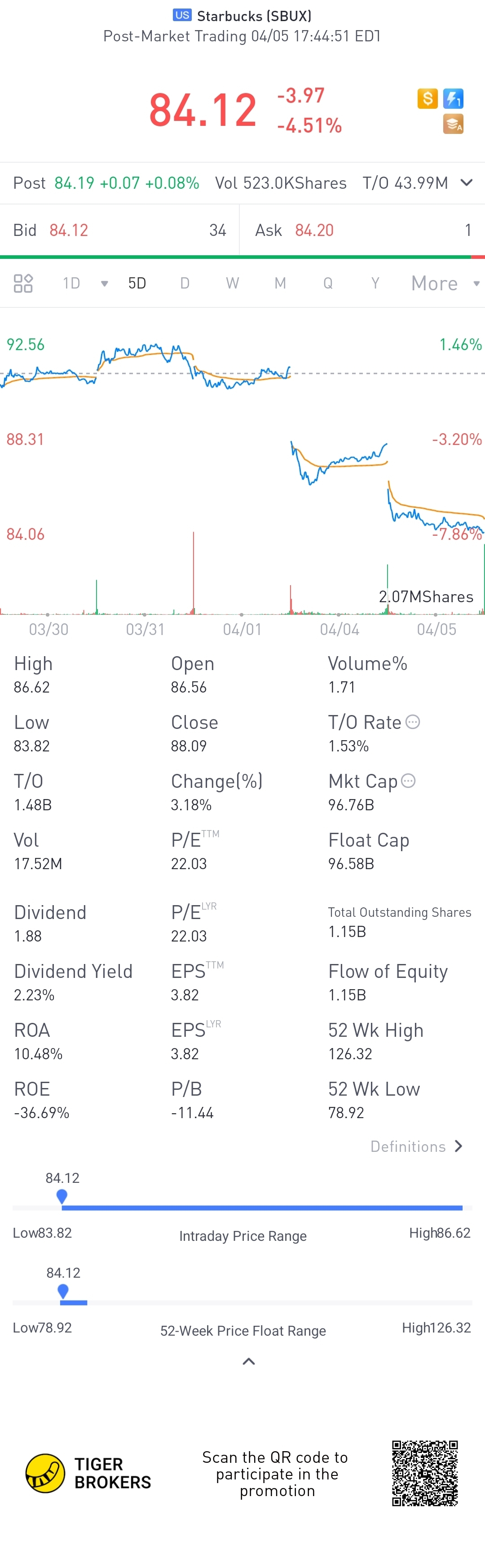Open the chart layout grid icon

[x=23, y=283]
